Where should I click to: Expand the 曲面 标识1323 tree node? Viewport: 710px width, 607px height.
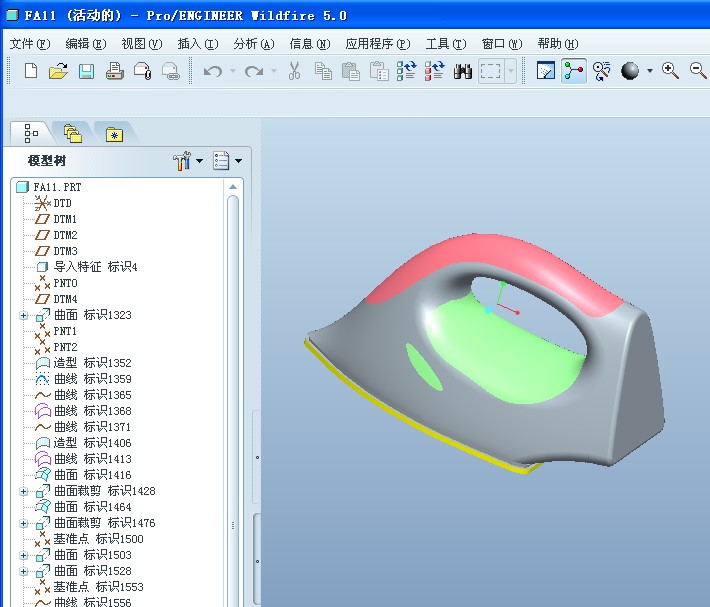[x=24, y=315]
